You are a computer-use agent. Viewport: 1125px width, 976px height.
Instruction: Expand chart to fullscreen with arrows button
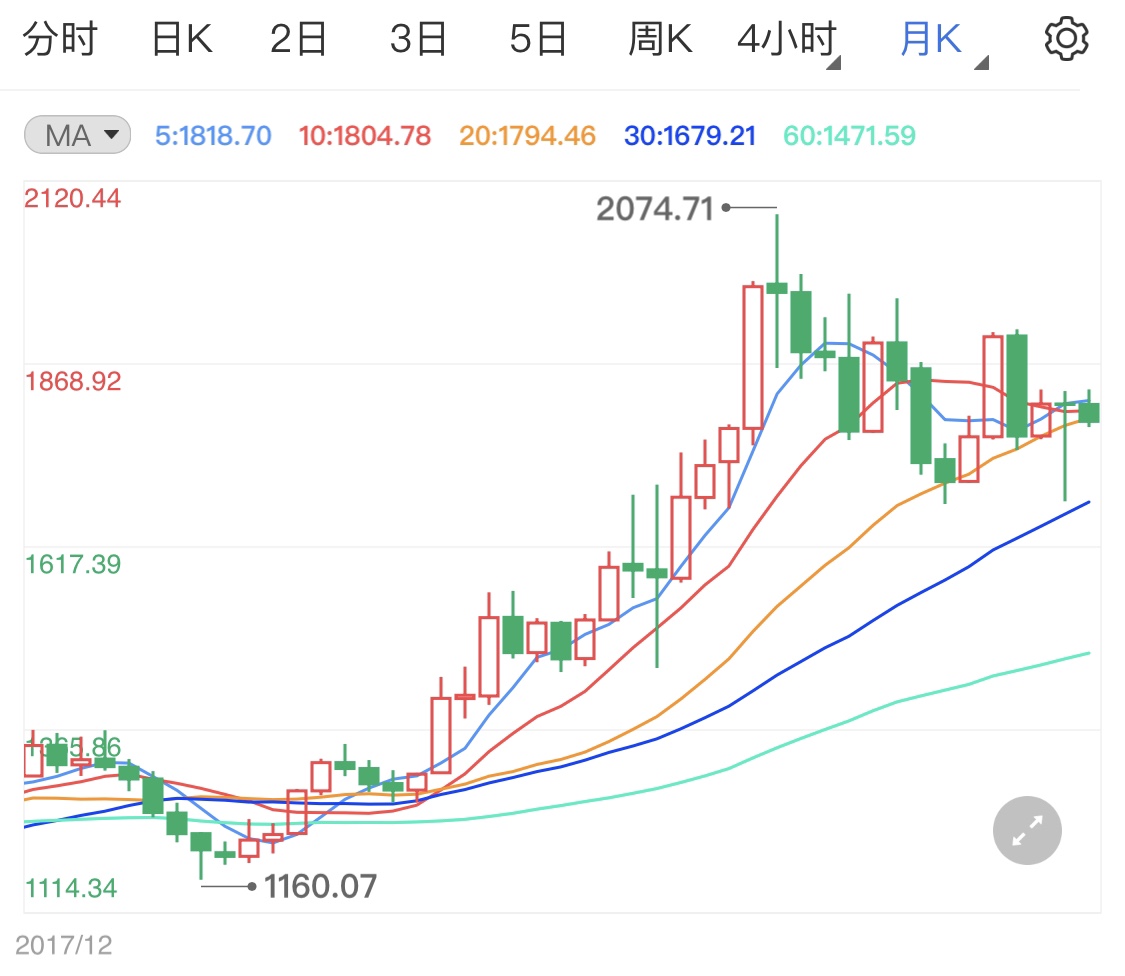click(x=1027, y=830)
